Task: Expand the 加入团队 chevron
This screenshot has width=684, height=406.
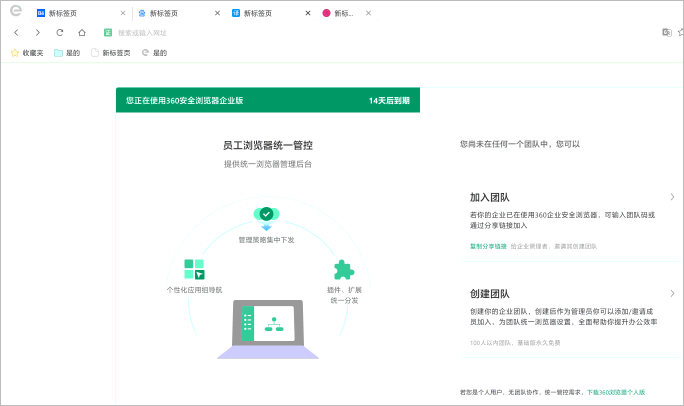Action: [x=672, y=197]
